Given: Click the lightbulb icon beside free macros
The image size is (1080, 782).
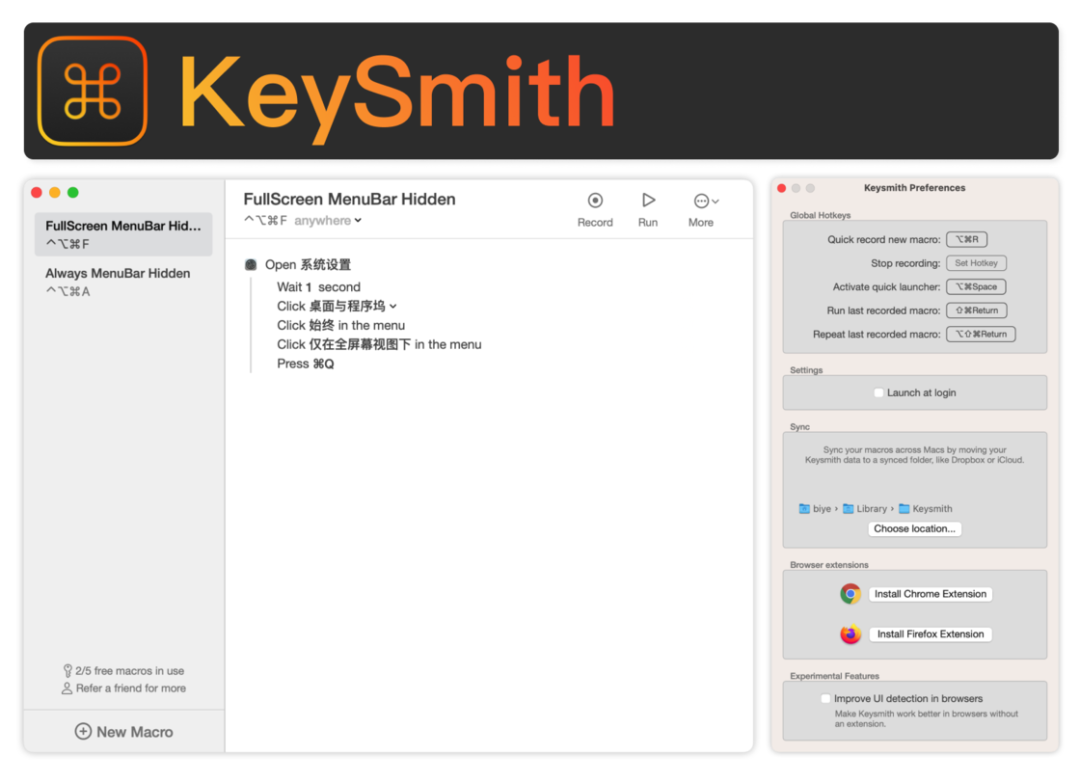Looking at the screenshot, I should click(68, 670).
